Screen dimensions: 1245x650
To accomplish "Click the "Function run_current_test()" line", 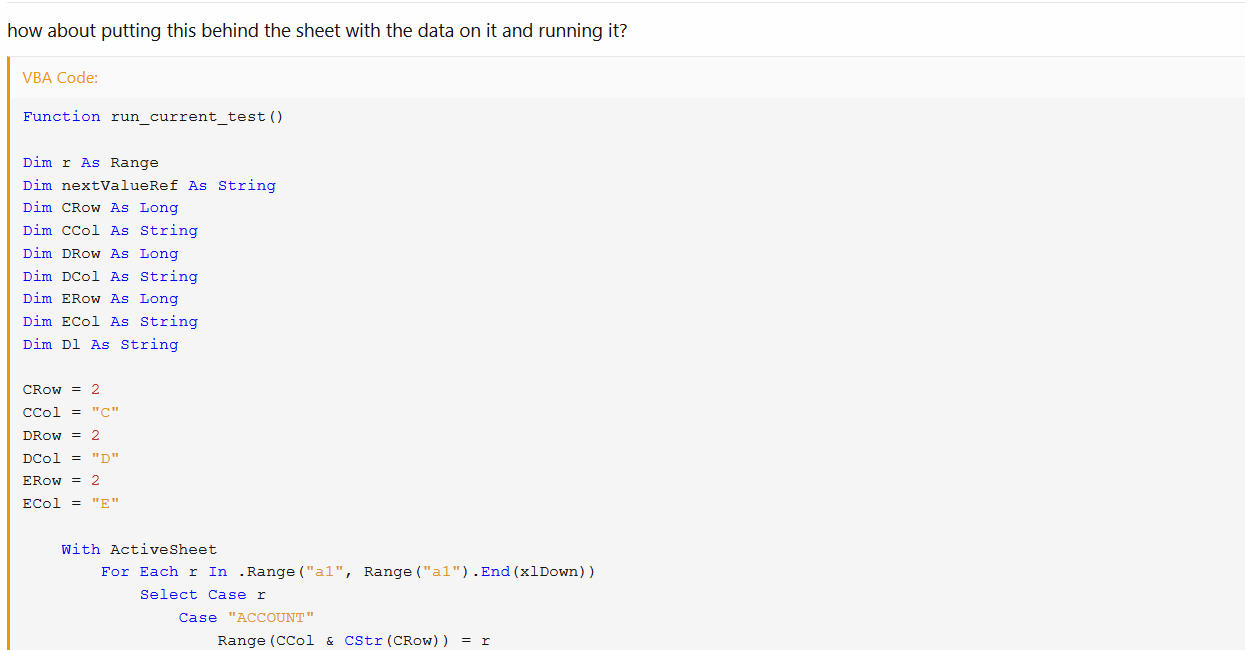I will (153, 117).
